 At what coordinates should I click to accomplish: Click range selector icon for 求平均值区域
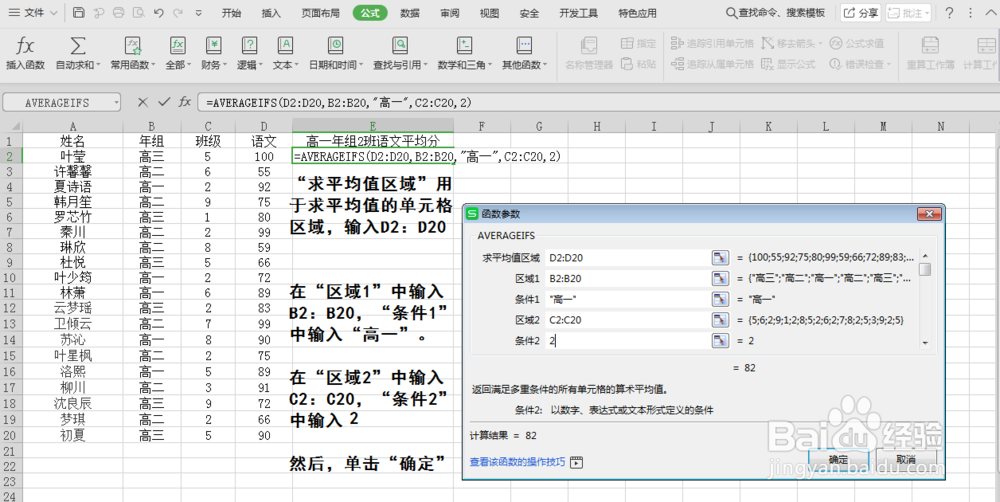coord(720,258)
